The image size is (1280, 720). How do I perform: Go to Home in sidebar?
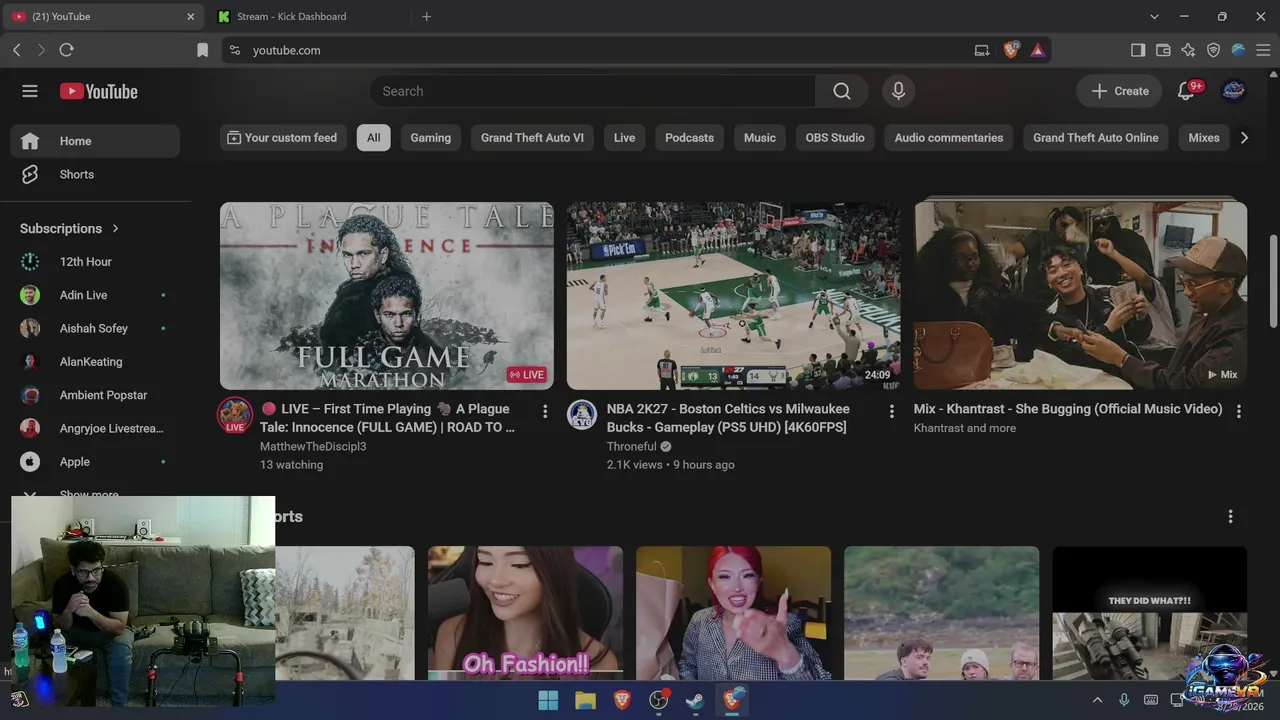coord(95,141)
